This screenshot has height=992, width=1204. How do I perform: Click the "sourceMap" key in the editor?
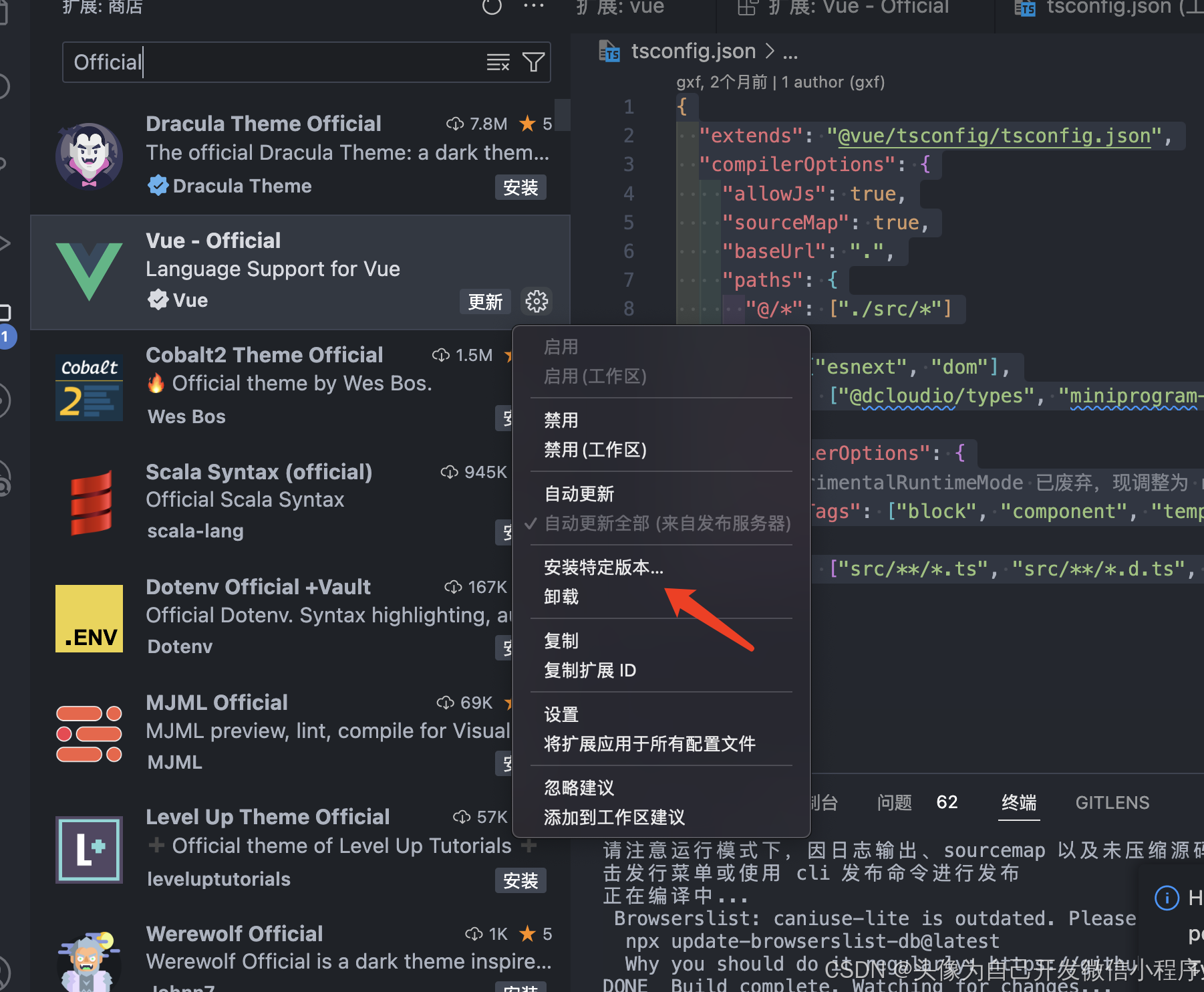[786, 223]
